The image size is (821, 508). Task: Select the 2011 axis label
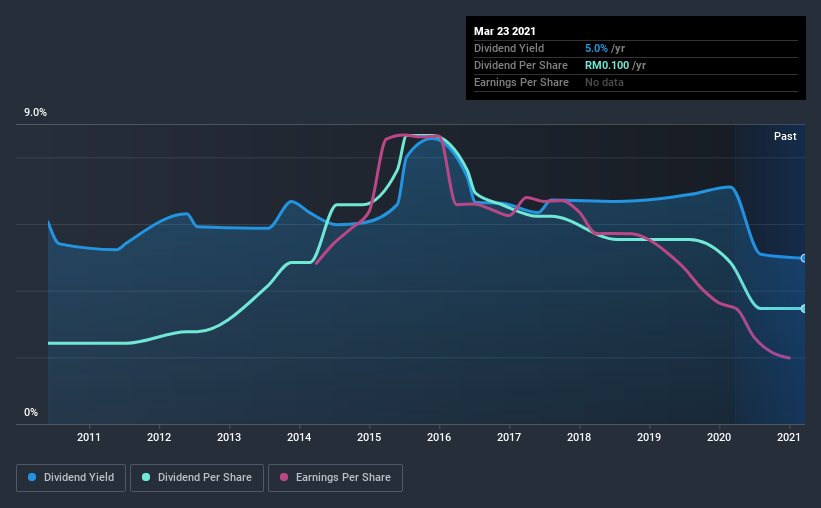(x=89, y=437)
